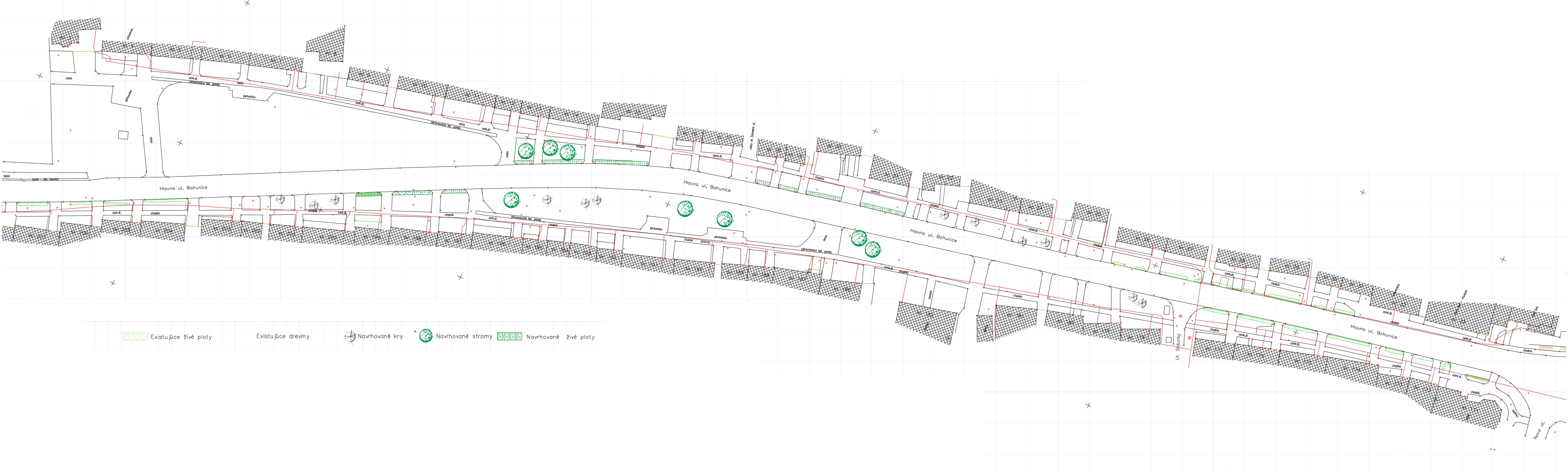Click the Navrhované stromy legend tree symbol
The width and height of the screenshot is (1568, 470).
coord(426,336)
